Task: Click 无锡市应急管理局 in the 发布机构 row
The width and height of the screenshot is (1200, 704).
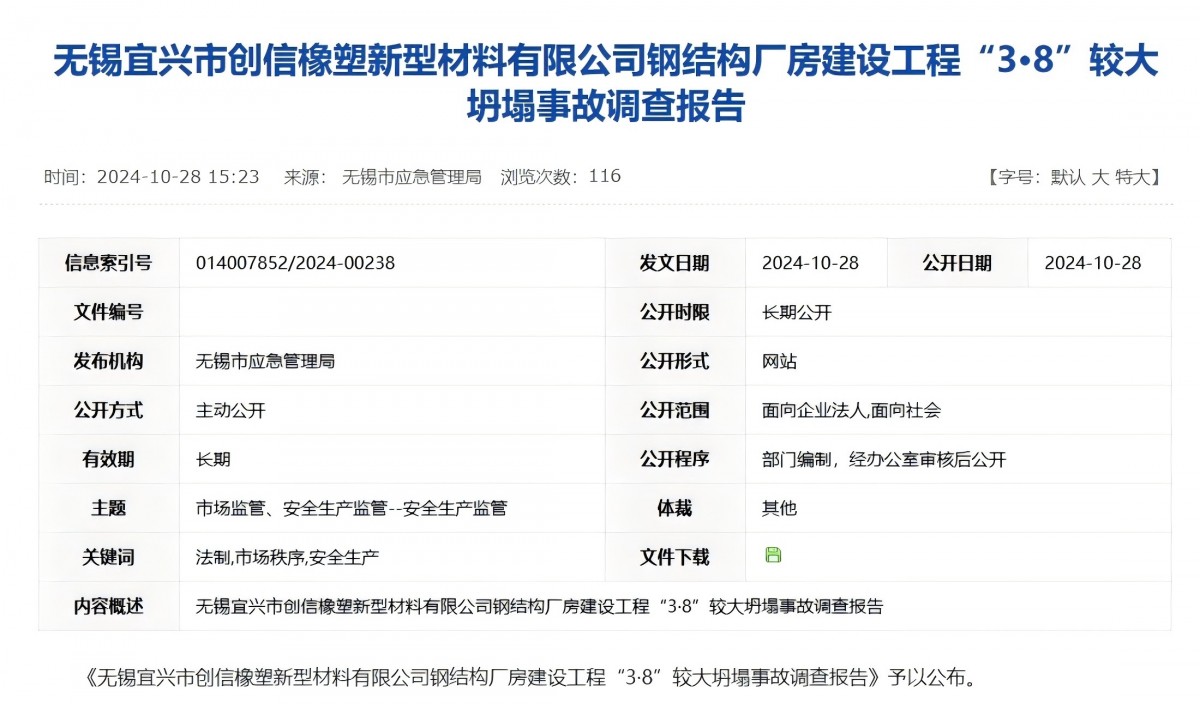Action: click(265, 361)
